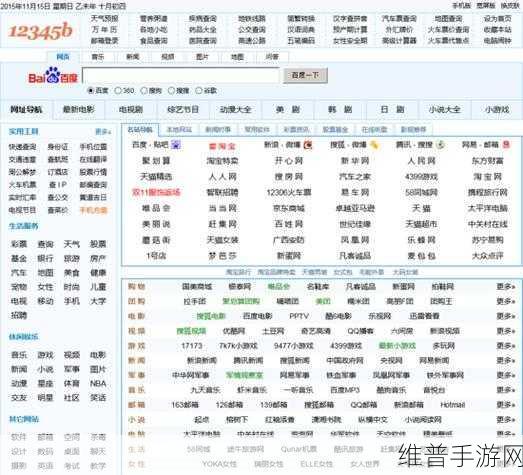Viewport: 523px width, 475px height.
Task: Open the Sohu Weibo icon
Action: 374,145
